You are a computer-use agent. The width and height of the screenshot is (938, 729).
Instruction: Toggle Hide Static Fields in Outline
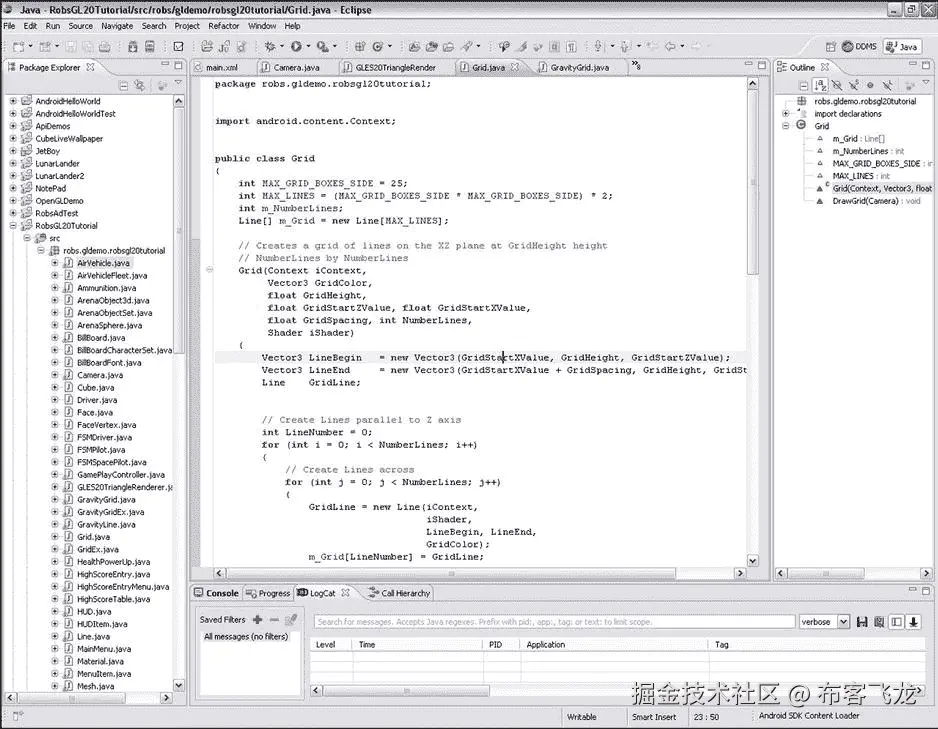point(854,85)
